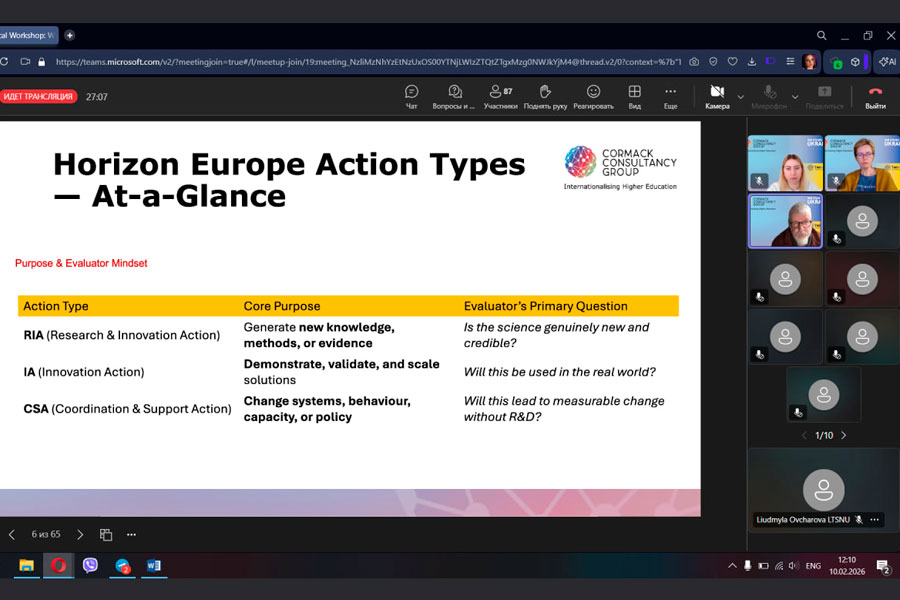Image resolution: width=900 pixels, height=600 pixels.
Task: Toggle the camera on
Action: click(x=716, y=96)
